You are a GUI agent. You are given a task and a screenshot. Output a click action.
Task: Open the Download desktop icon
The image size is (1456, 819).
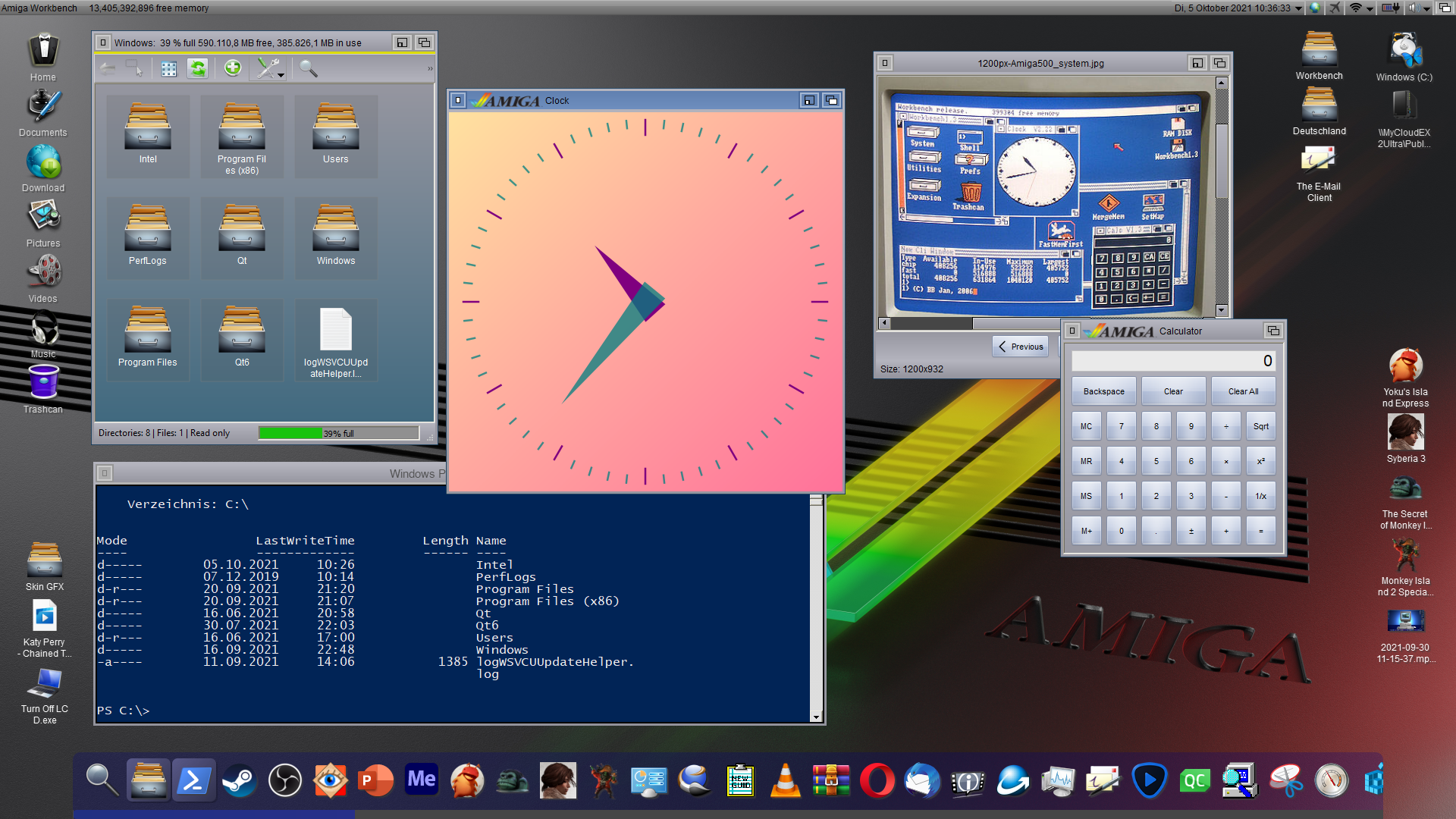pos(43,168)
